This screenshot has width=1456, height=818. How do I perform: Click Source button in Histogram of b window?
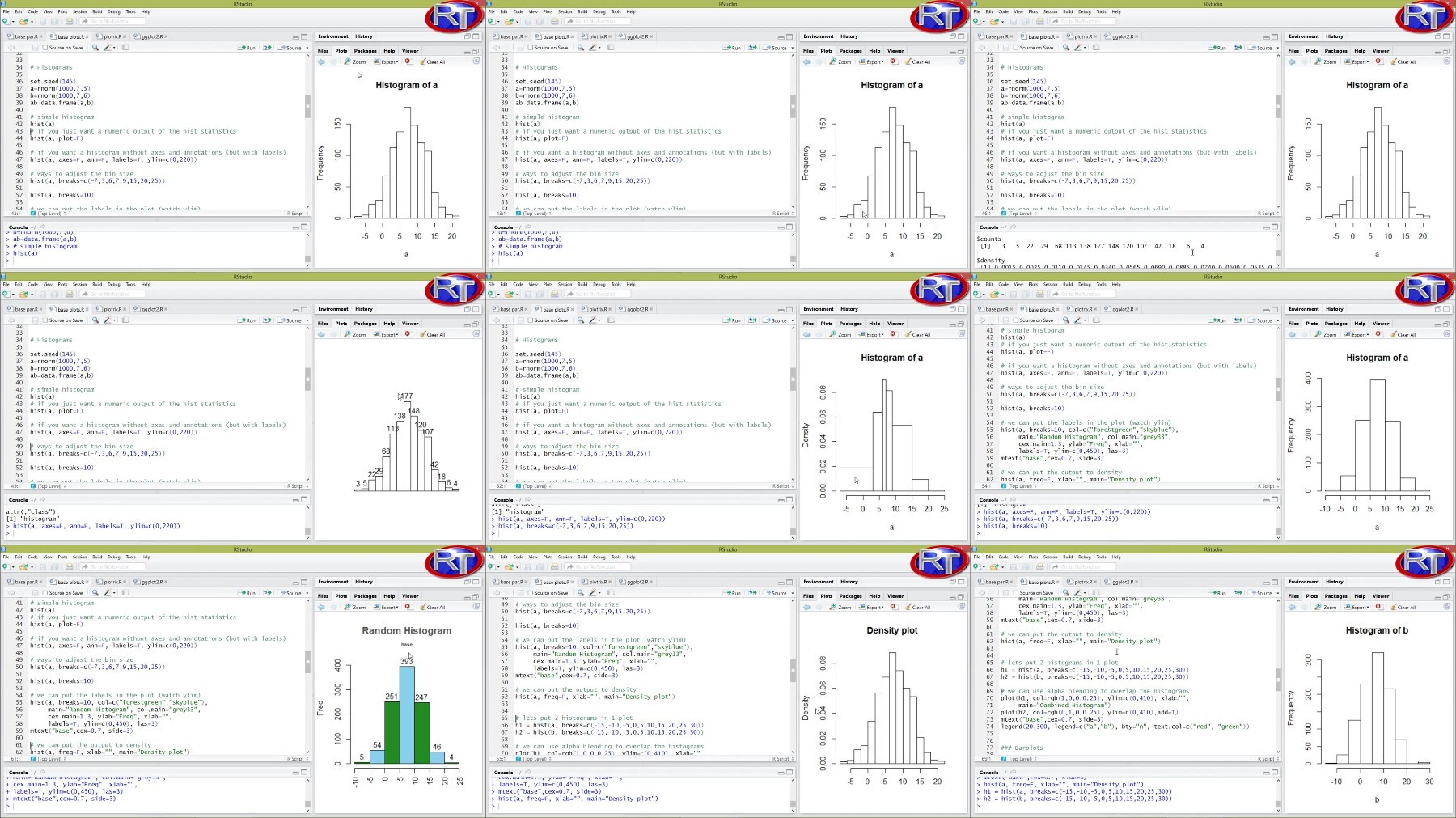(1260, 593)
